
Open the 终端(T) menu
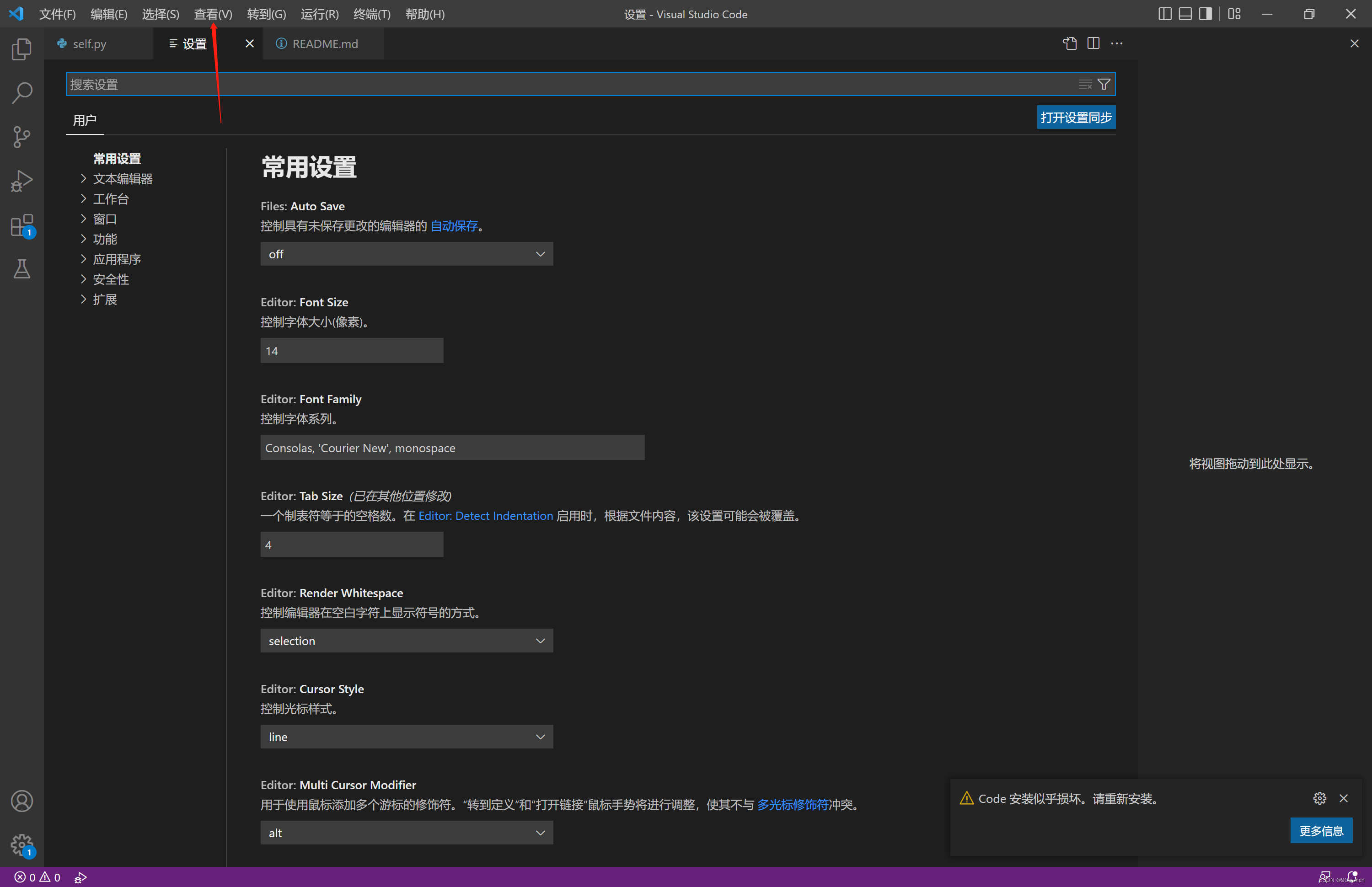click(371, 14)
